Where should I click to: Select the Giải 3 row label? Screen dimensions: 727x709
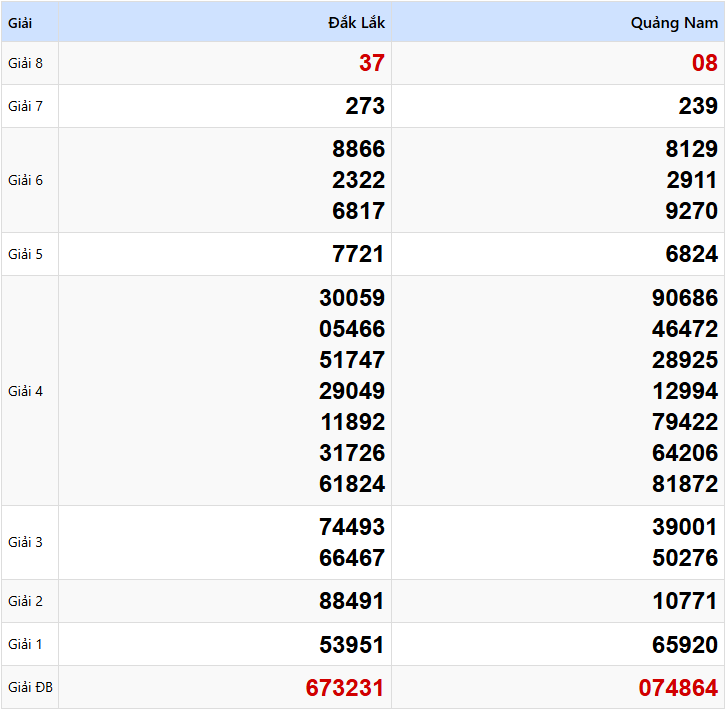click(26, 542)
